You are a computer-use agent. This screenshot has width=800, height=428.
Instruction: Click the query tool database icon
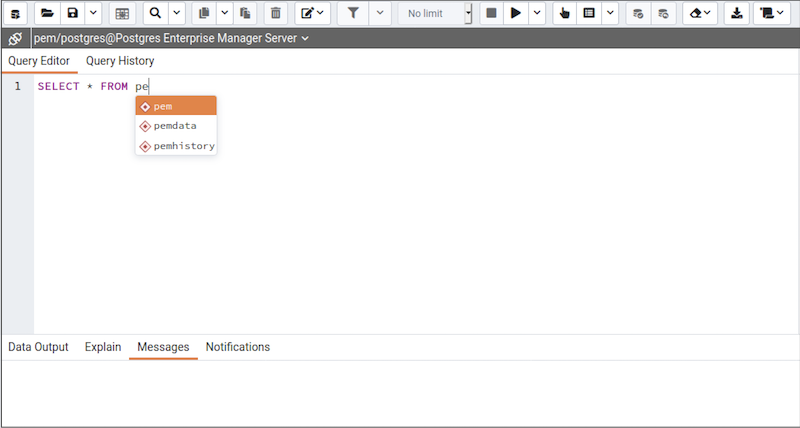(15, 14)
